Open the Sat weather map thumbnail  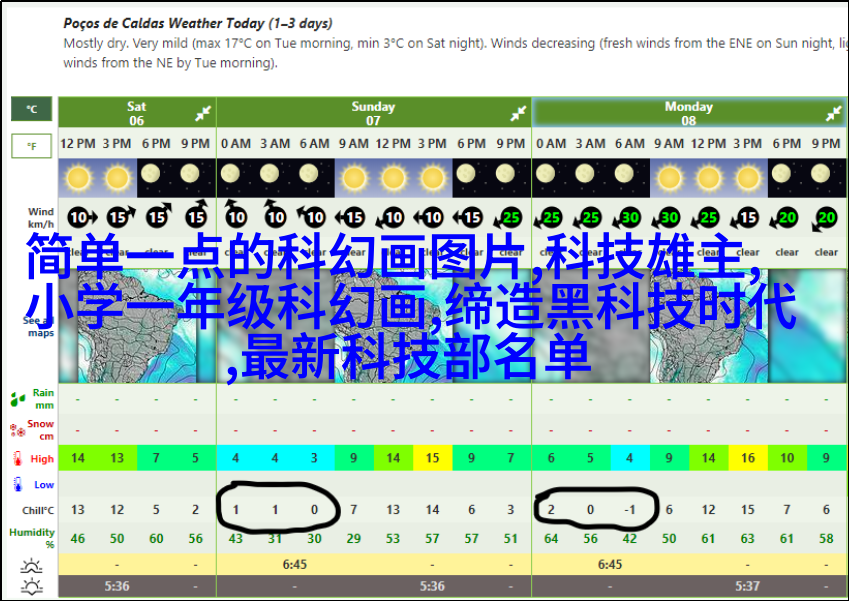[x=137, y=325]
